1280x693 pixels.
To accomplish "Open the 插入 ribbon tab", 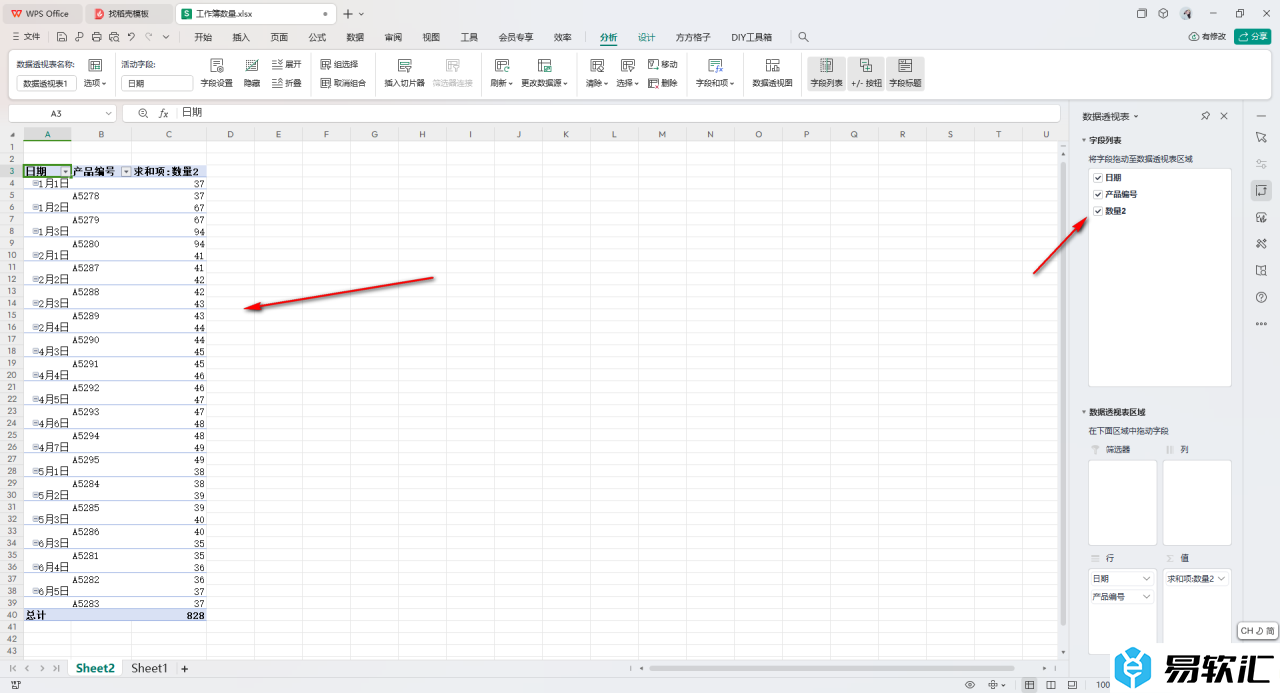I will tap(241, 37).
